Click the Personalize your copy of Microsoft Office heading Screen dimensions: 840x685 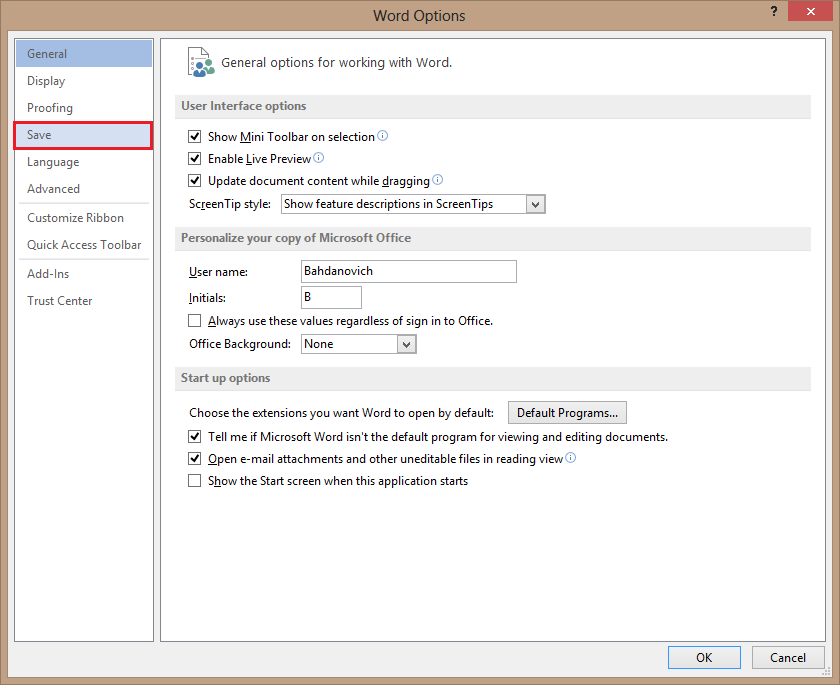click(296, 238)
